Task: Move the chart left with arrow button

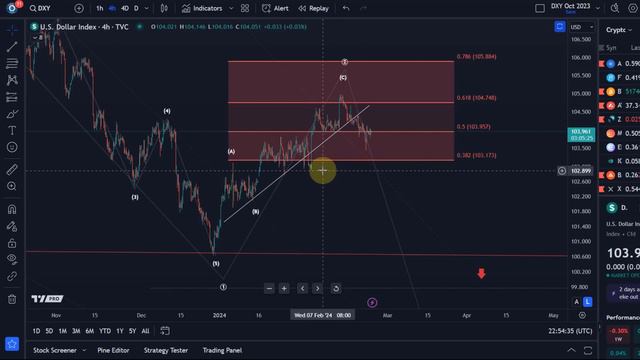Action: coord(302,289)
